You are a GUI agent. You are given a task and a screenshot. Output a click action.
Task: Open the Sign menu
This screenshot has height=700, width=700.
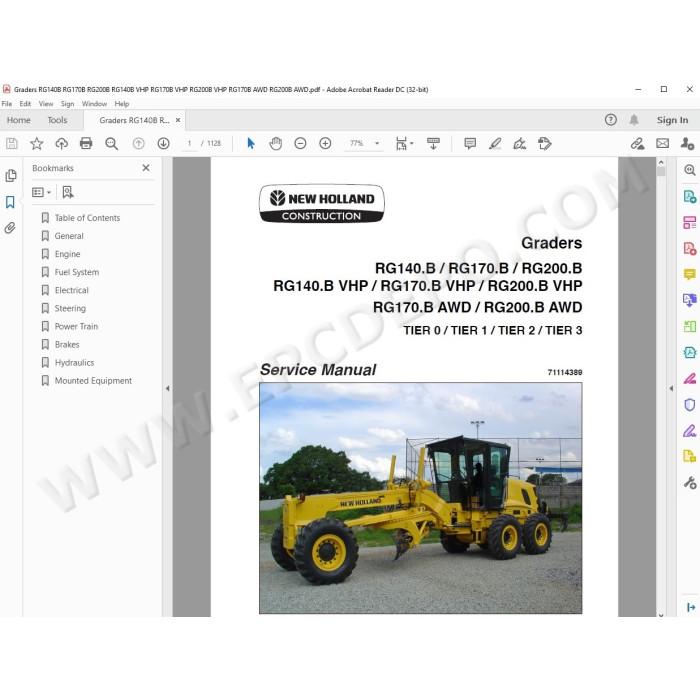click(67, 104)
